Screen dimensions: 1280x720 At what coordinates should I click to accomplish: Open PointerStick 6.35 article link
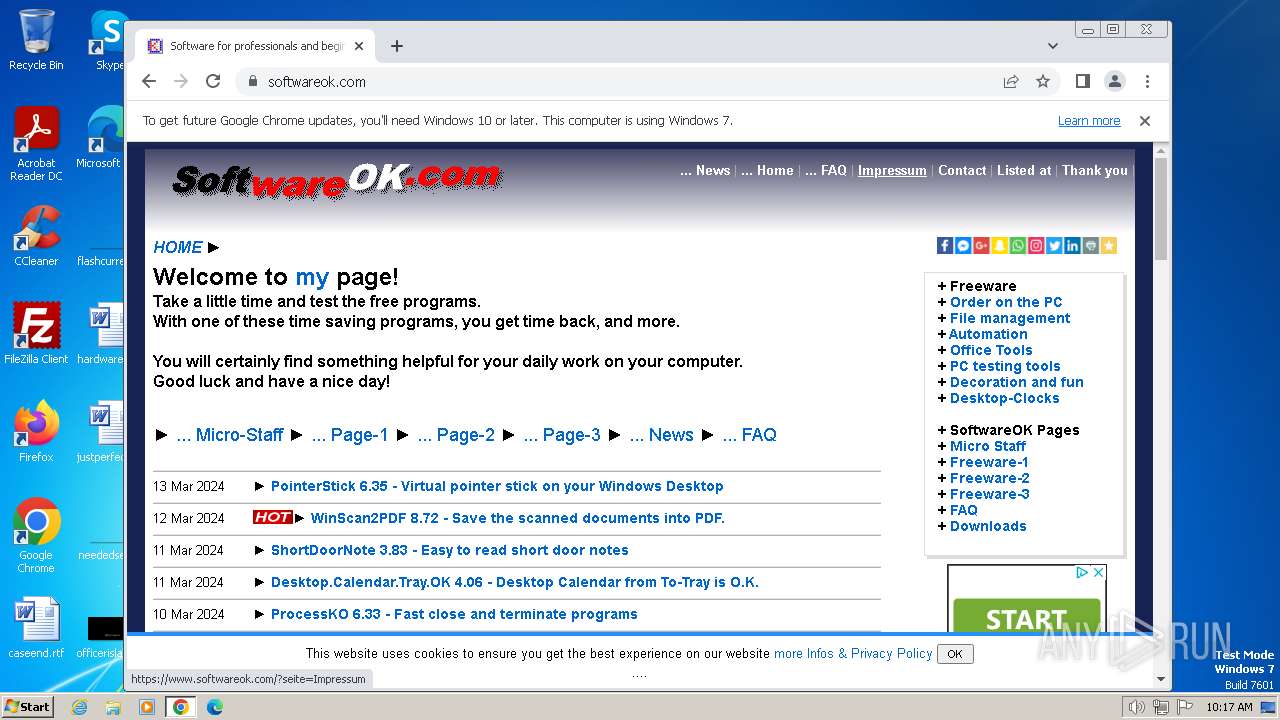(x=497, y=486)
